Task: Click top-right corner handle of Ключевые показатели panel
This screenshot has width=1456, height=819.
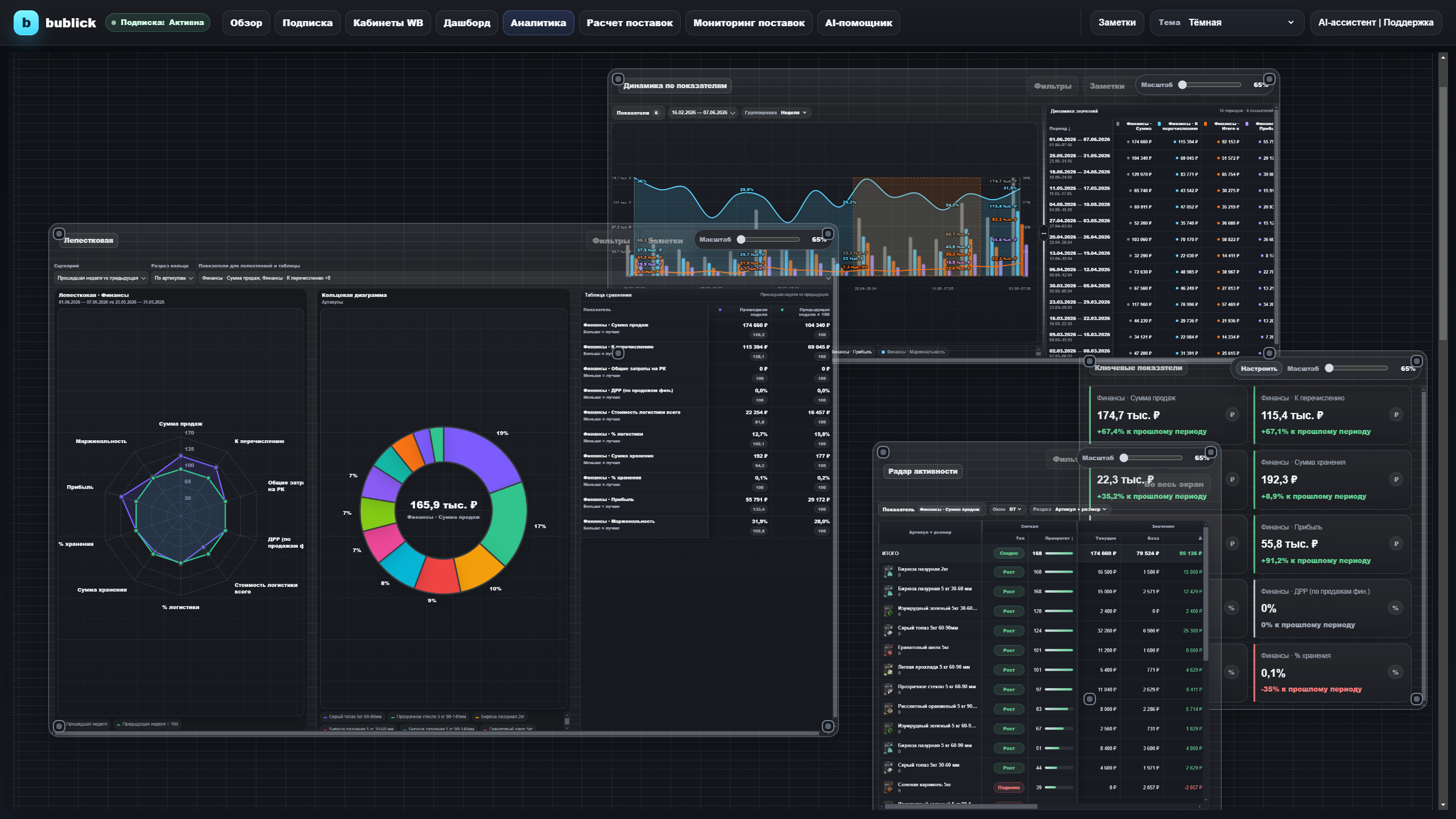Action: [1417, 361]
